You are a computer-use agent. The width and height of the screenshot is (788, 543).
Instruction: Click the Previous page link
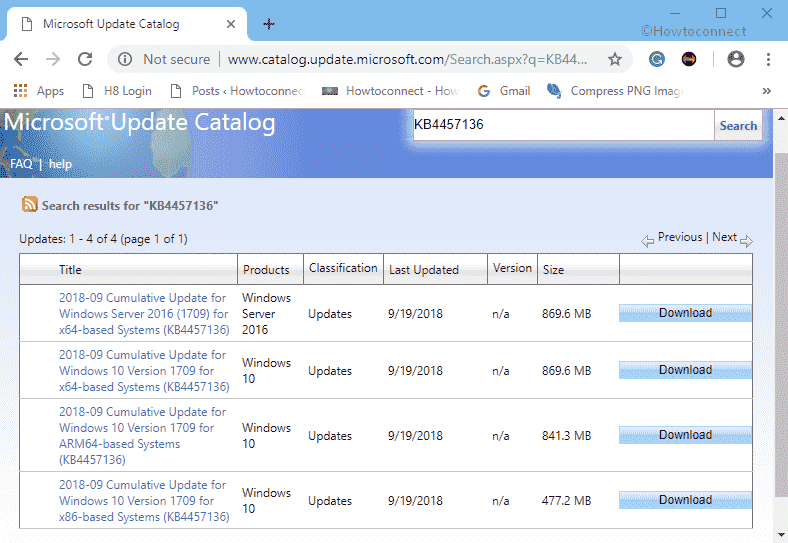coord(680,237)
